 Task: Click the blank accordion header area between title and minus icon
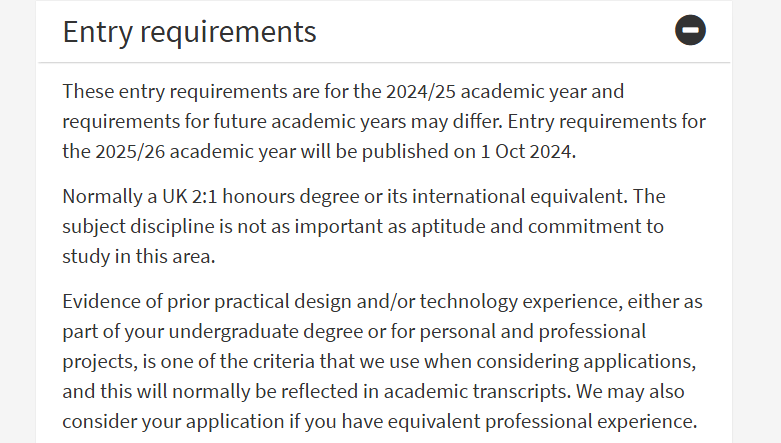click(496, 31)
